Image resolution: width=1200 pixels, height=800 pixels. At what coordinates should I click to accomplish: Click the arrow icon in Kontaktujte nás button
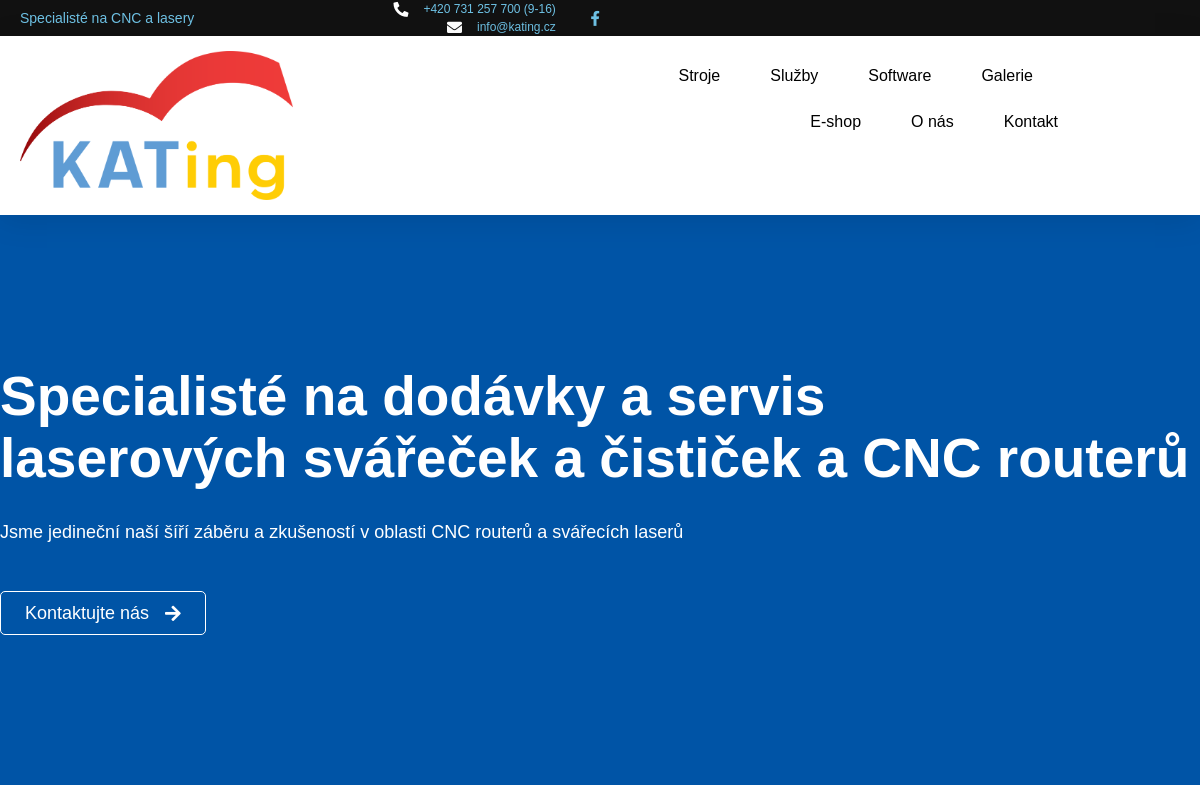pyautogui.click(x=173, y=613)
